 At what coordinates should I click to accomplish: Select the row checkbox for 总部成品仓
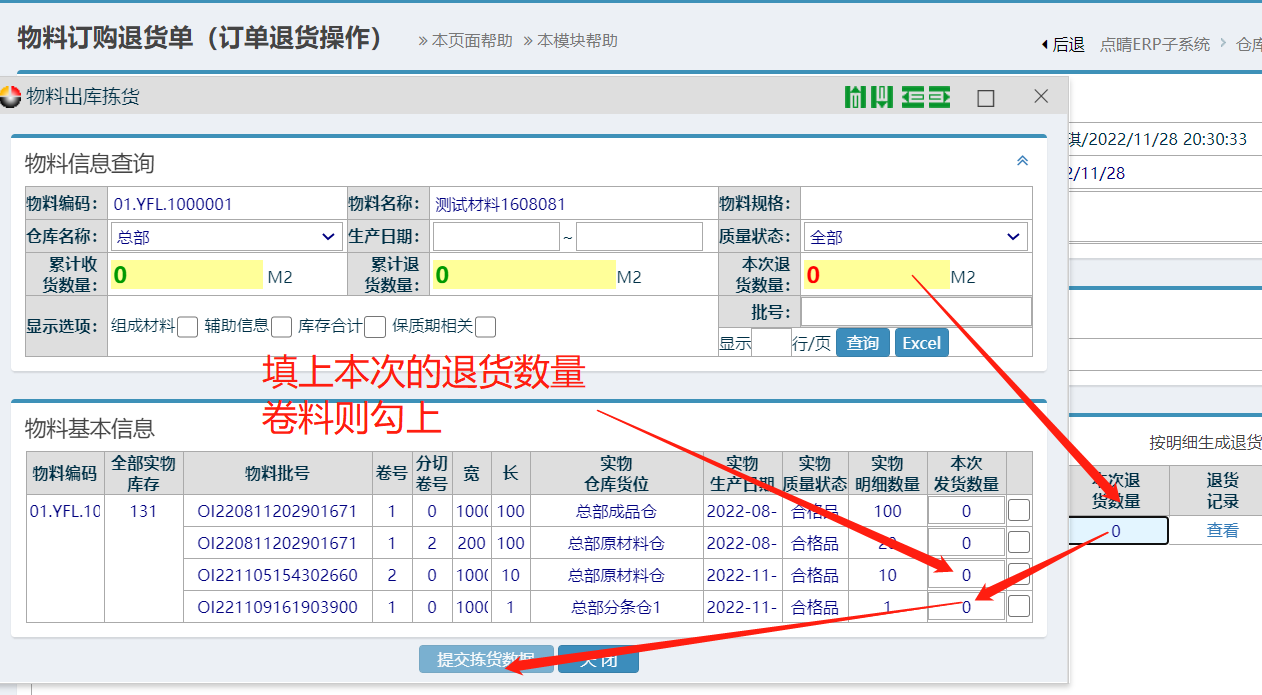(x=1018, y=511)
